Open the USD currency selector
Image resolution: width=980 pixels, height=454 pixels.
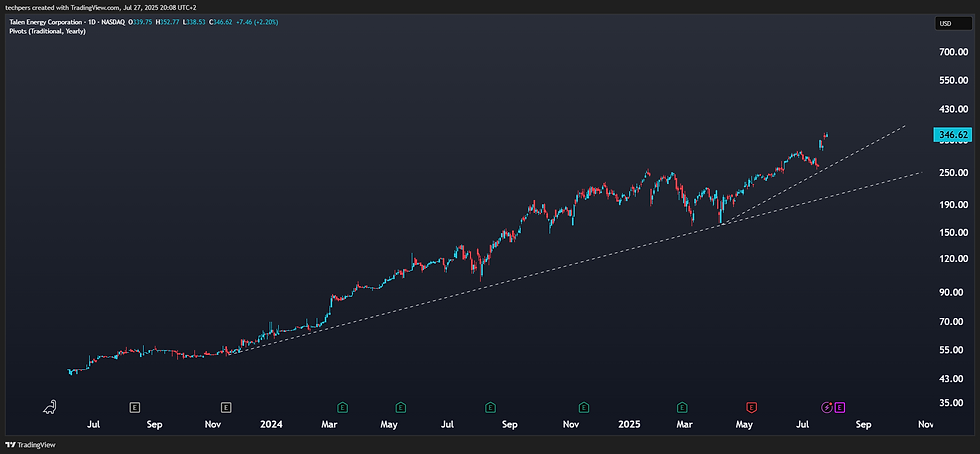click(954, 24)
